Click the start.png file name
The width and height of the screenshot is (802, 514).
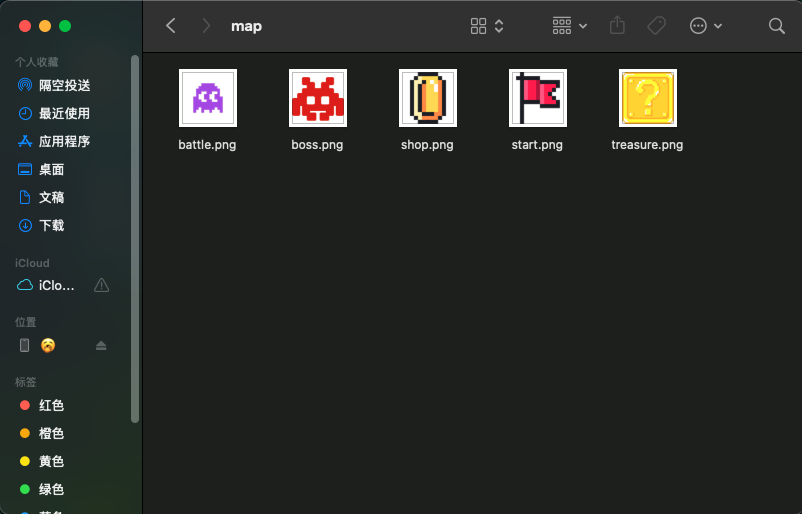click(x=537, y=145)
